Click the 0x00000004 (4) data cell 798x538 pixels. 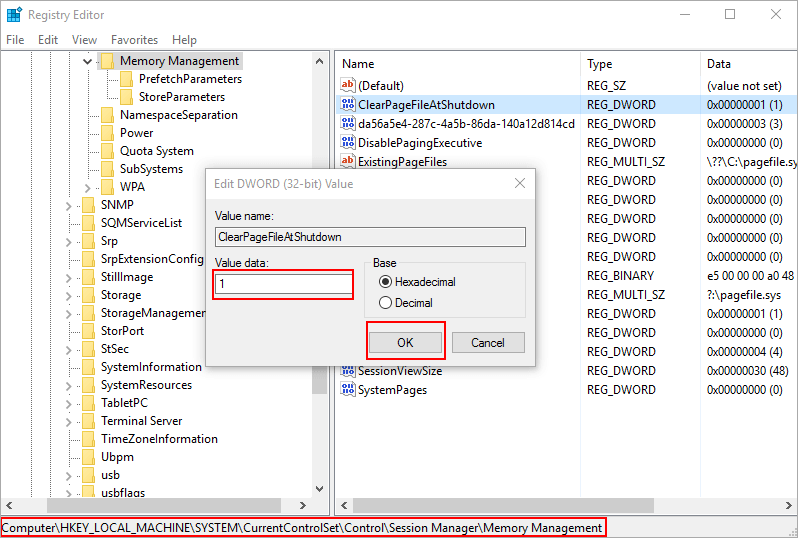[745, 352]
